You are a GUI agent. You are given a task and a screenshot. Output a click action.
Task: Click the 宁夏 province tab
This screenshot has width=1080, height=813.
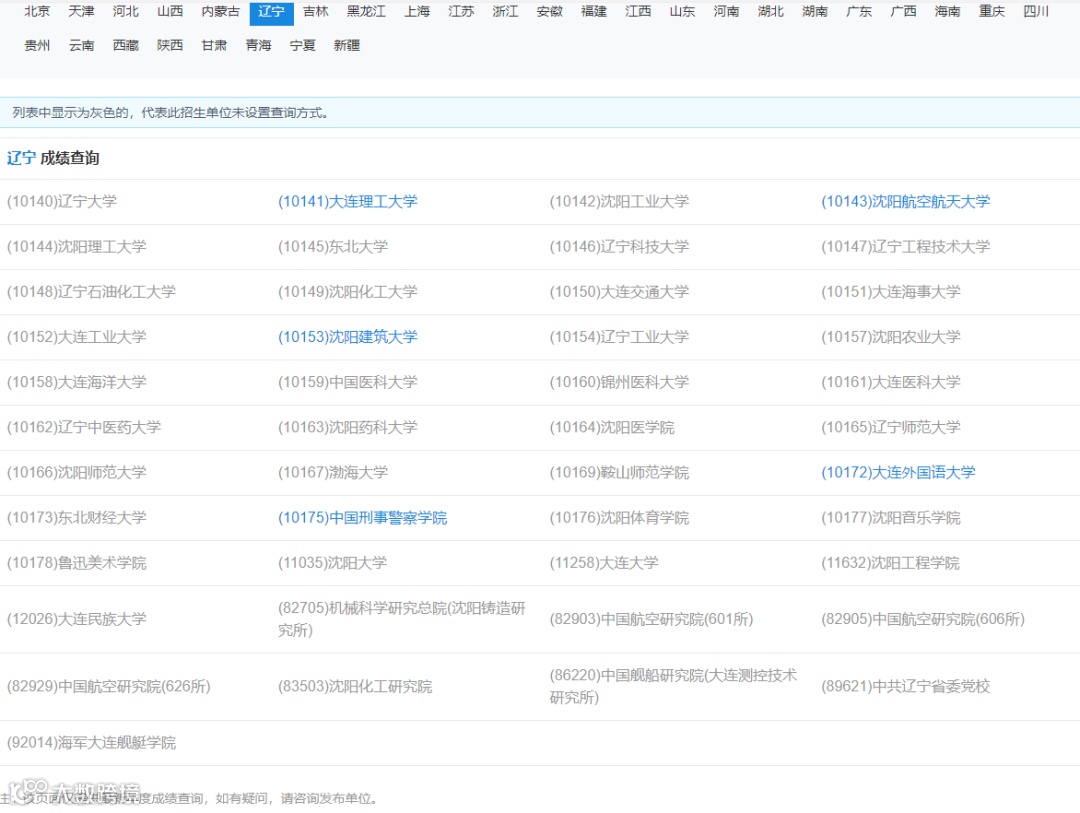302,45
